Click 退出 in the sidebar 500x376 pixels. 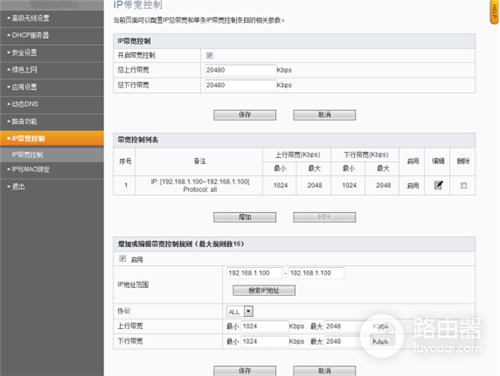(x=18, y=187)
